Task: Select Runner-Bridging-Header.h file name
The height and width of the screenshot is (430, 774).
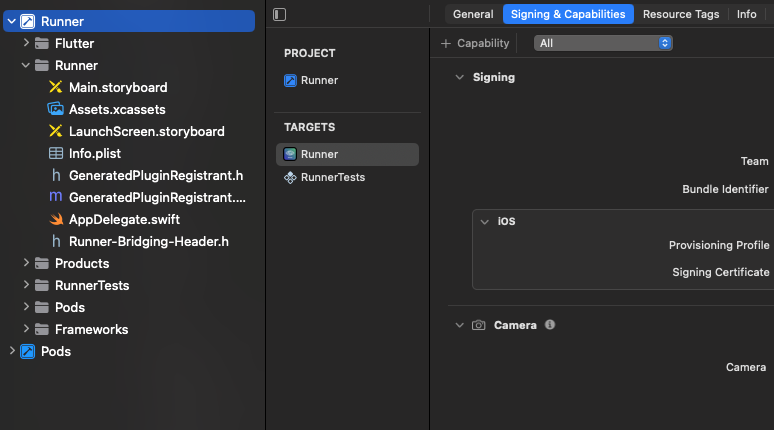Action: [x=149, y=241]
